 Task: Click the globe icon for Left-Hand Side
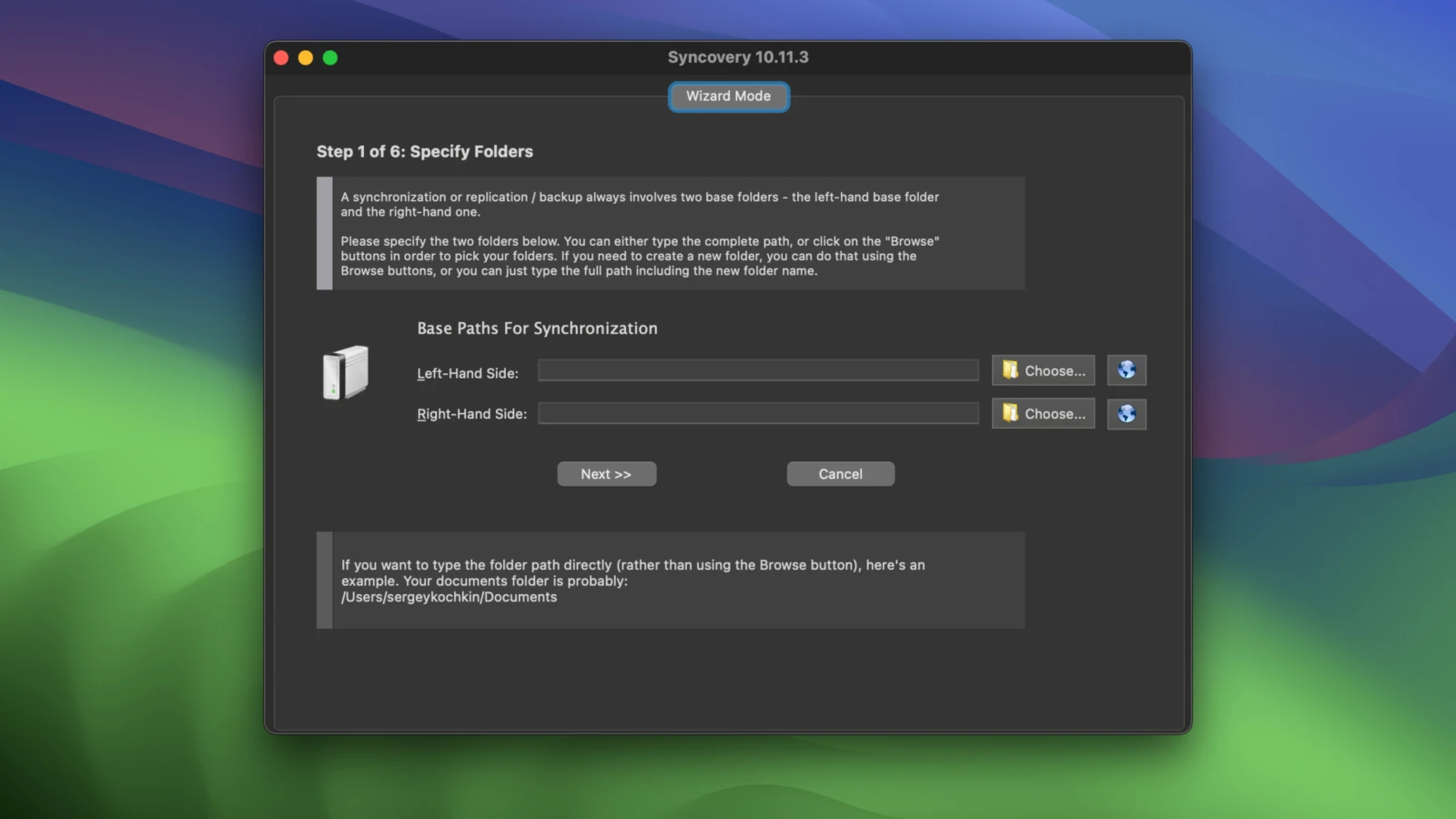1126,370
